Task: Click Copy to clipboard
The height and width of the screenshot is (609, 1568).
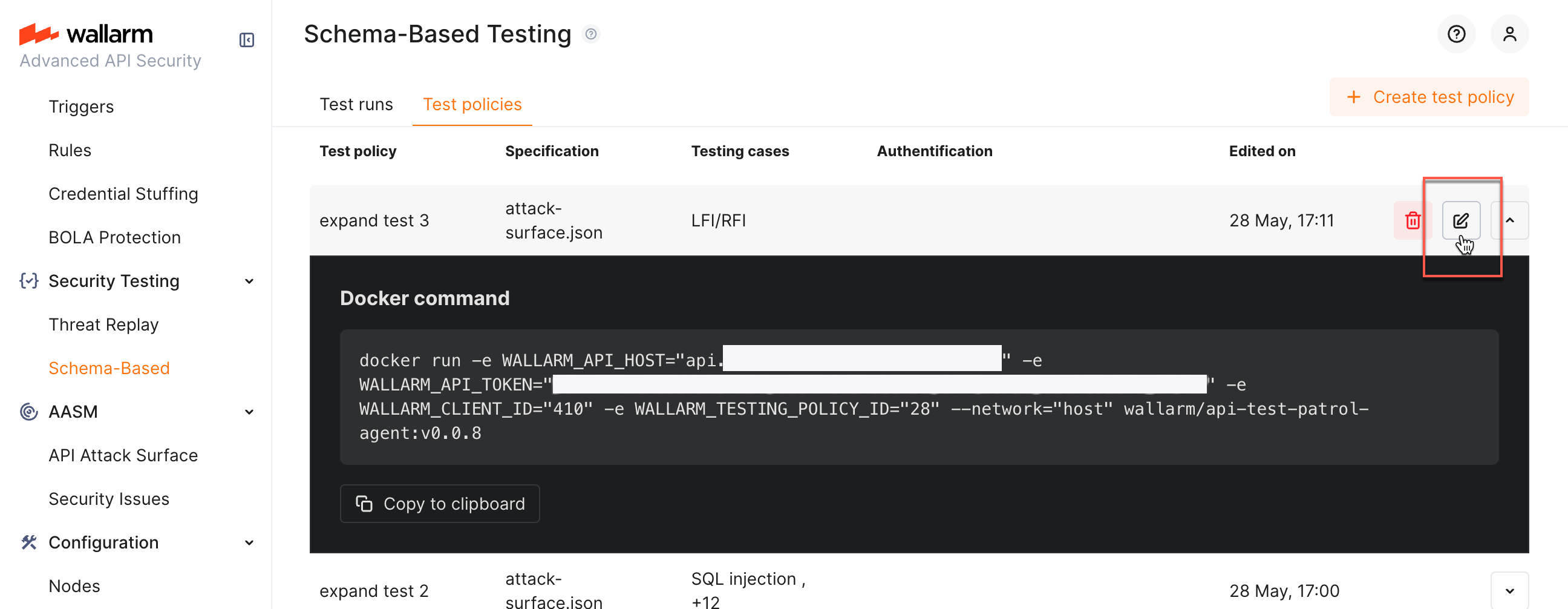Action: point(440,504)
